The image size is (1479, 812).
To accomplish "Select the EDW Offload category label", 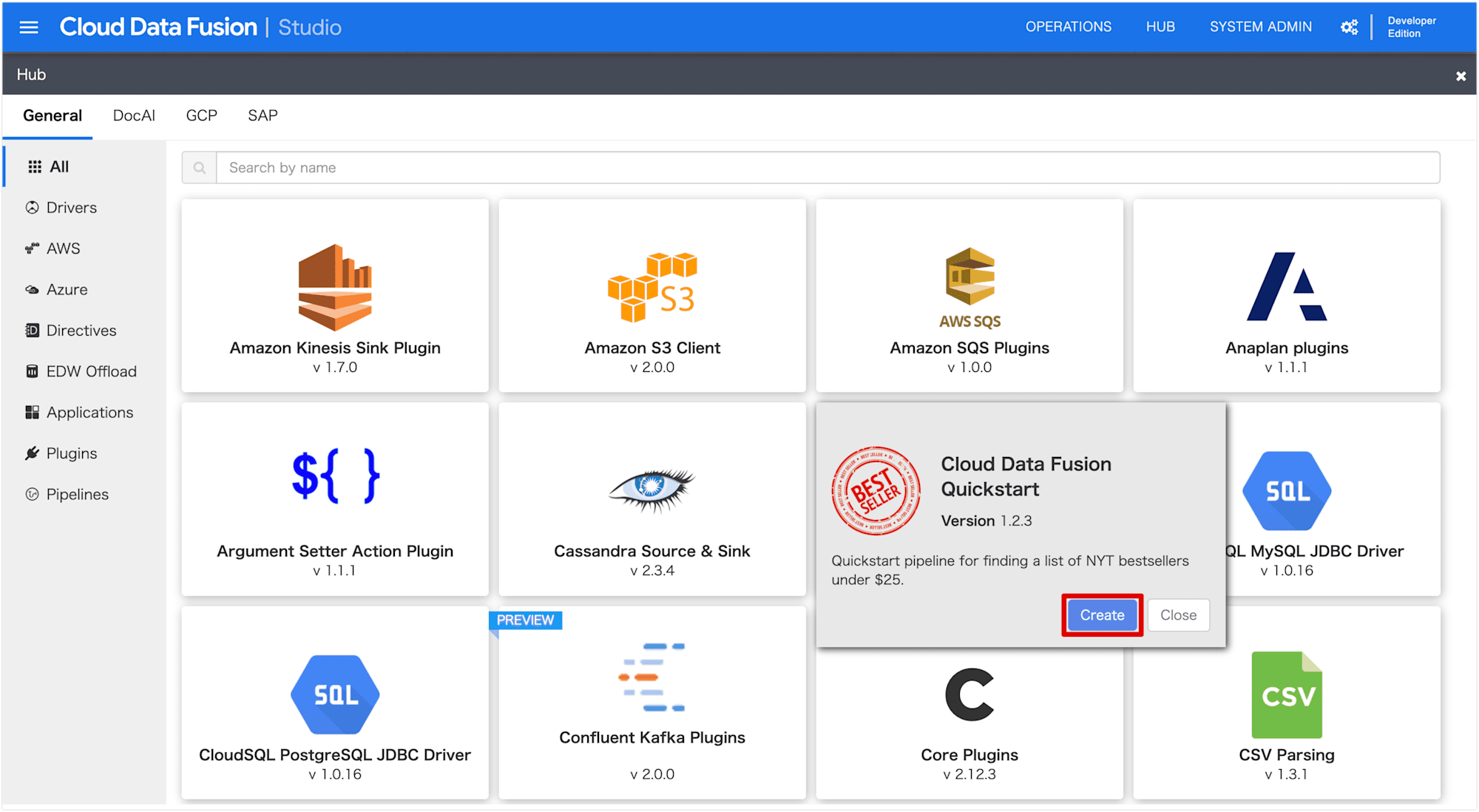I will pyautogui.click(x=92, y=371).
